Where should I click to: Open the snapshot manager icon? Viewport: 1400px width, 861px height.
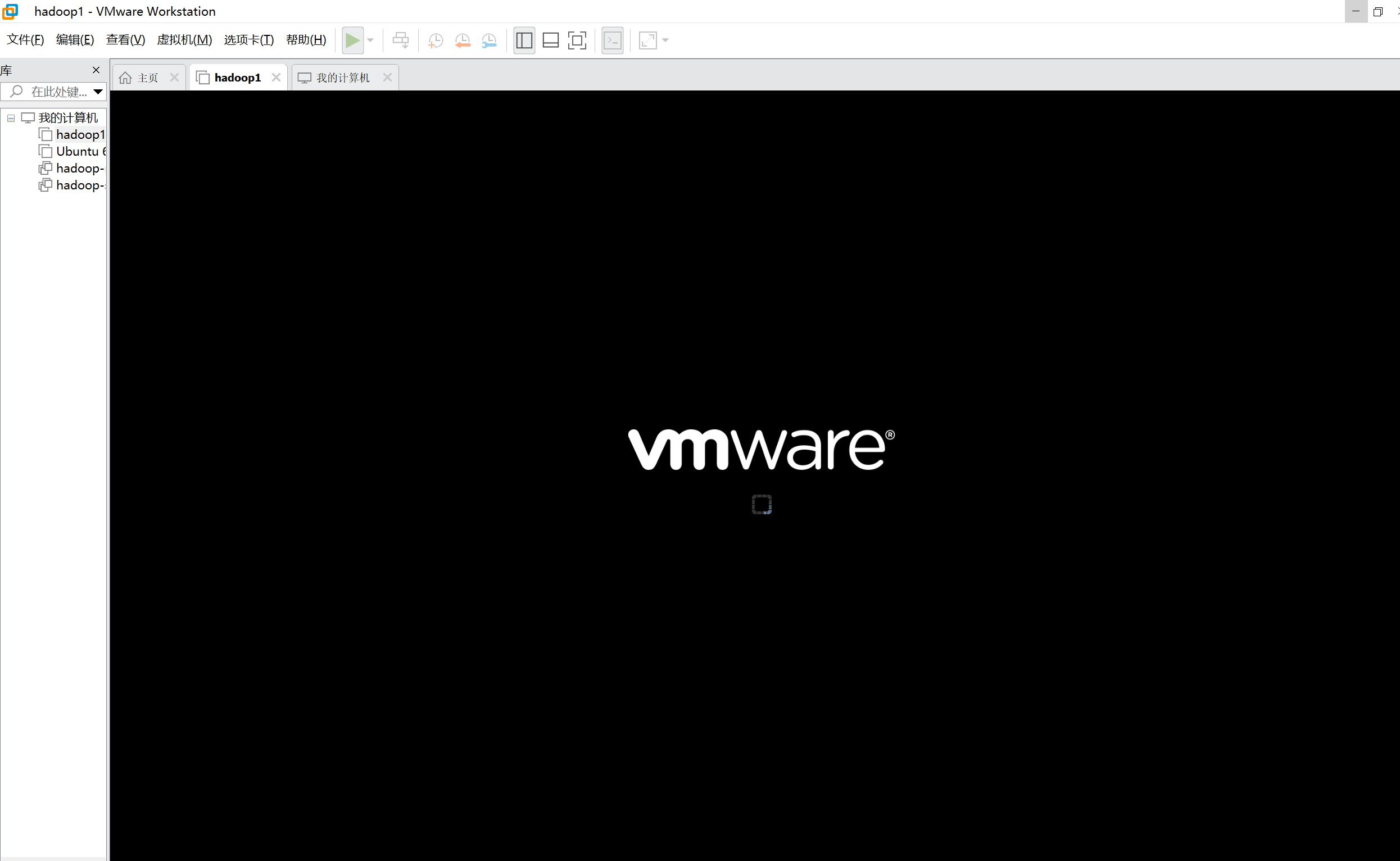pyautogui.click(x=489, y=40)
